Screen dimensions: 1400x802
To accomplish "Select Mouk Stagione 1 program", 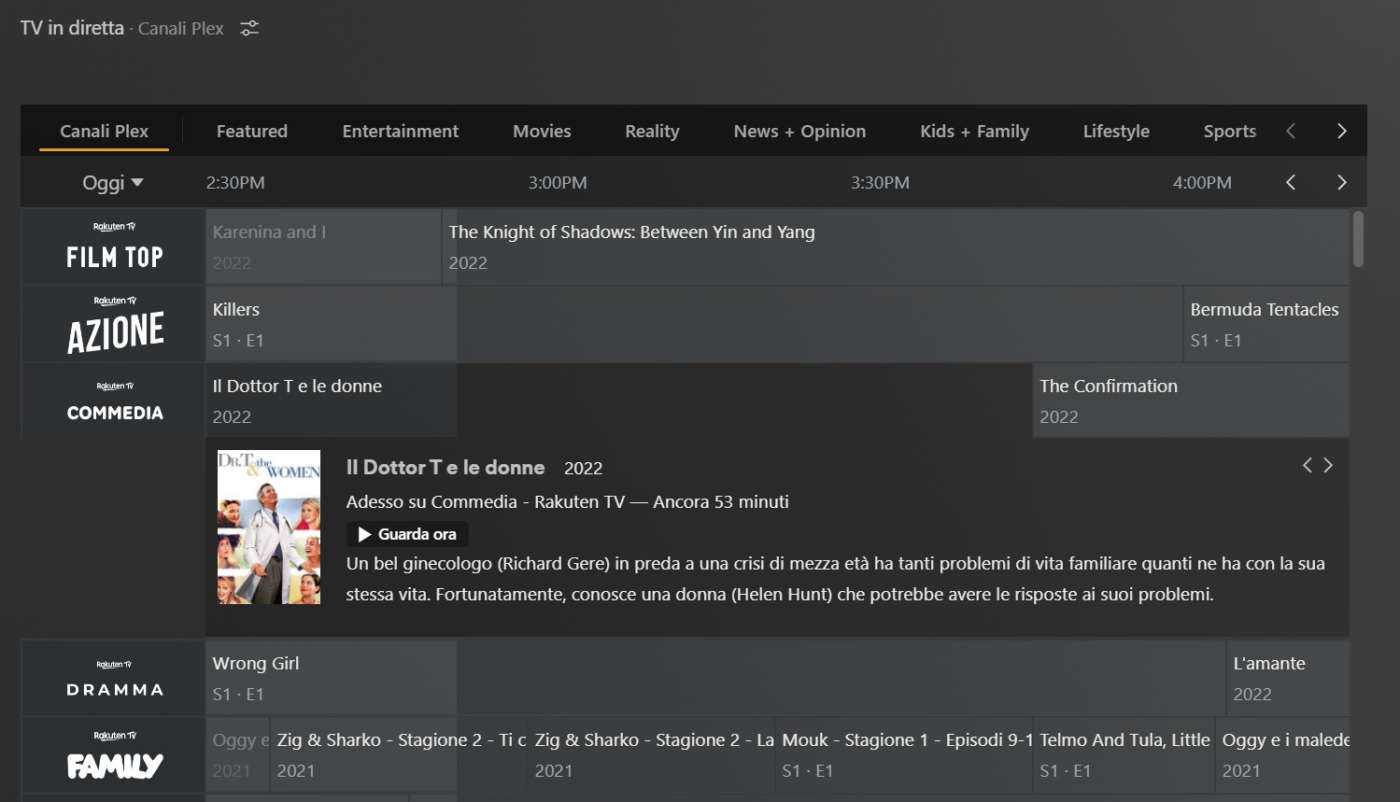I will tap(904, 755).
